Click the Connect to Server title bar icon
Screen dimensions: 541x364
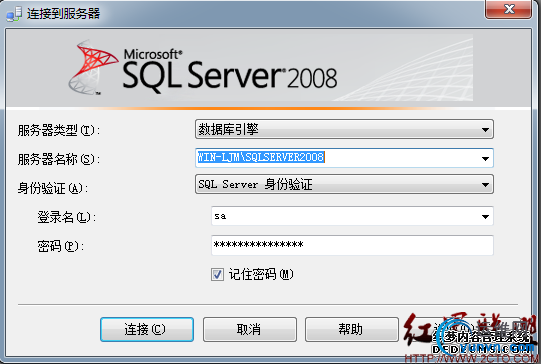14,14
